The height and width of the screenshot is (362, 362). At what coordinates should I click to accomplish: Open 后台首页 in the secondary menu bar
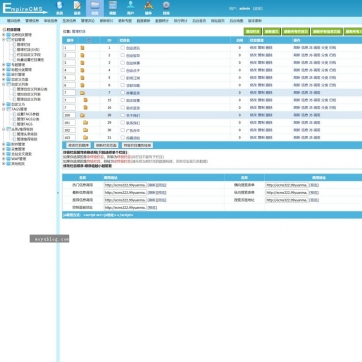click(x=199, y=21)
